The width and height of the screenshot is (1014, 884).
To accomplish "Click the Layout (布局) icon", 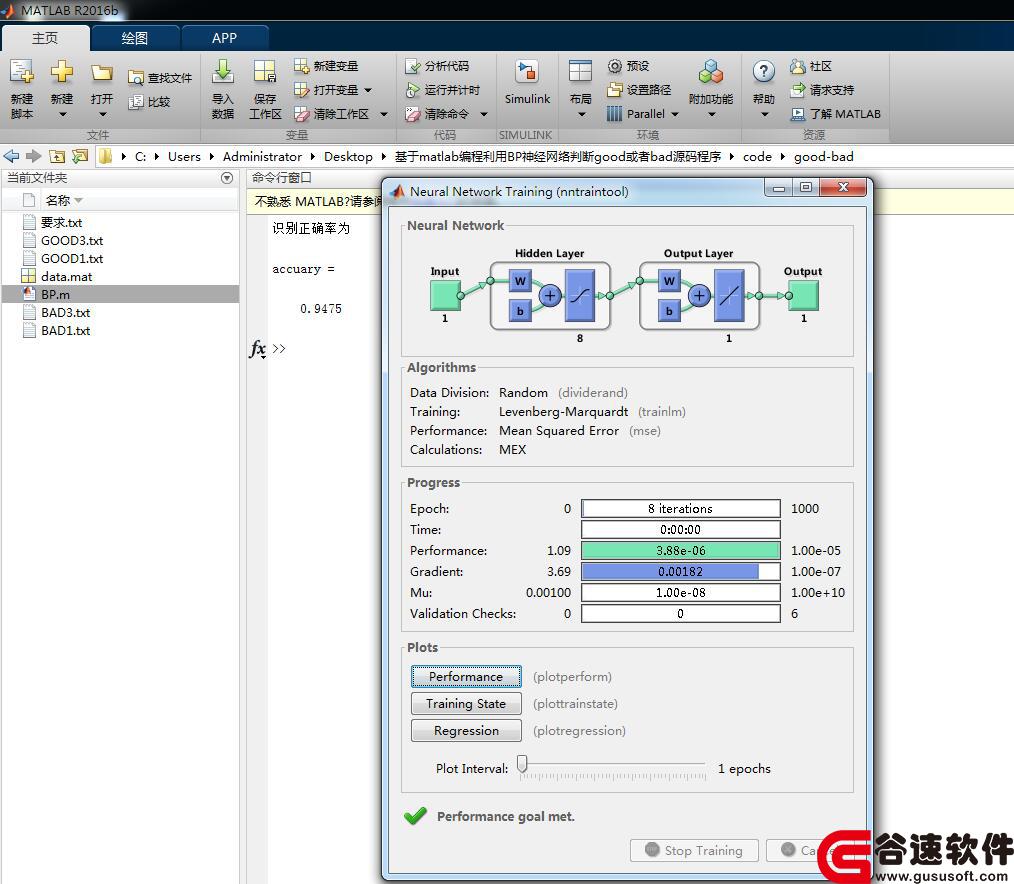I will tap(580, 72).
